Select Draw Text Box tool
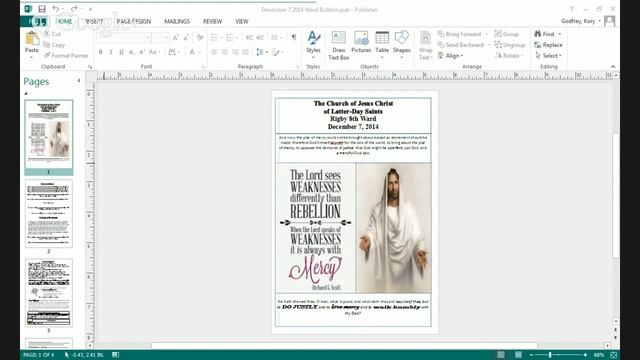 [338, 46]
